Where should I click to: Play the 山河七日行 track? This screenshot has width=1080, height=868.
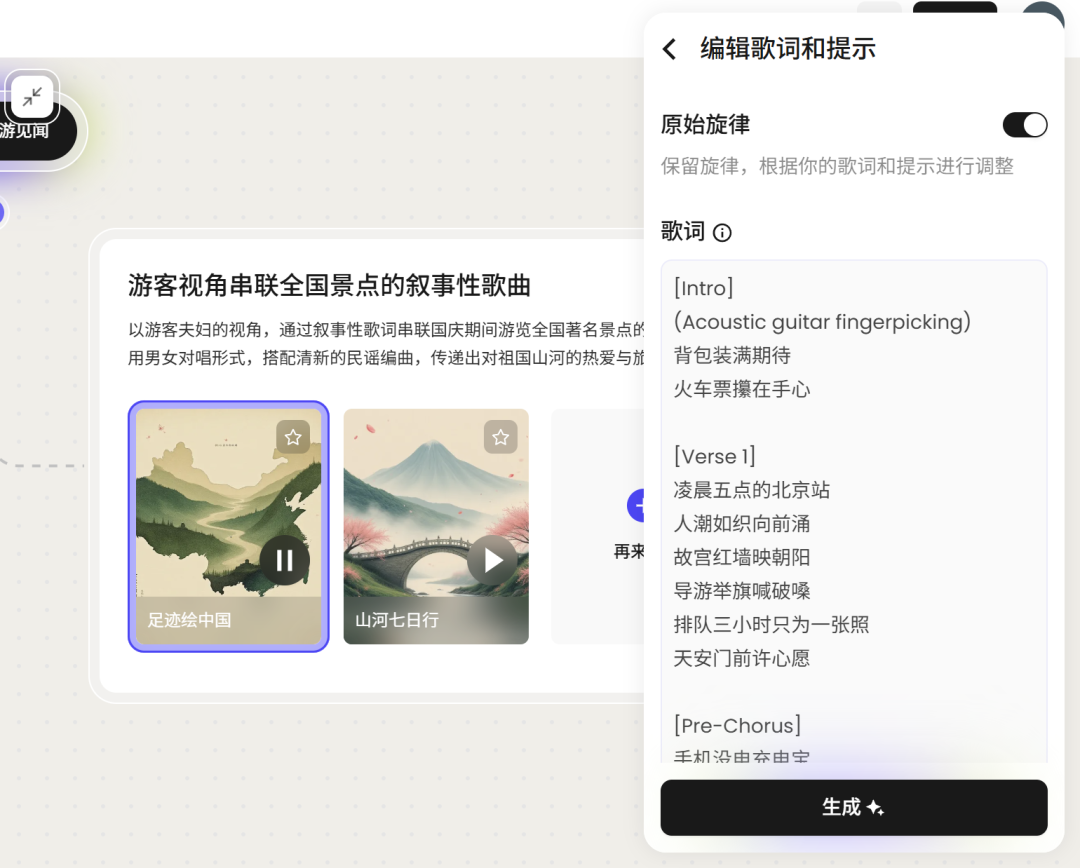coord(492,560)
